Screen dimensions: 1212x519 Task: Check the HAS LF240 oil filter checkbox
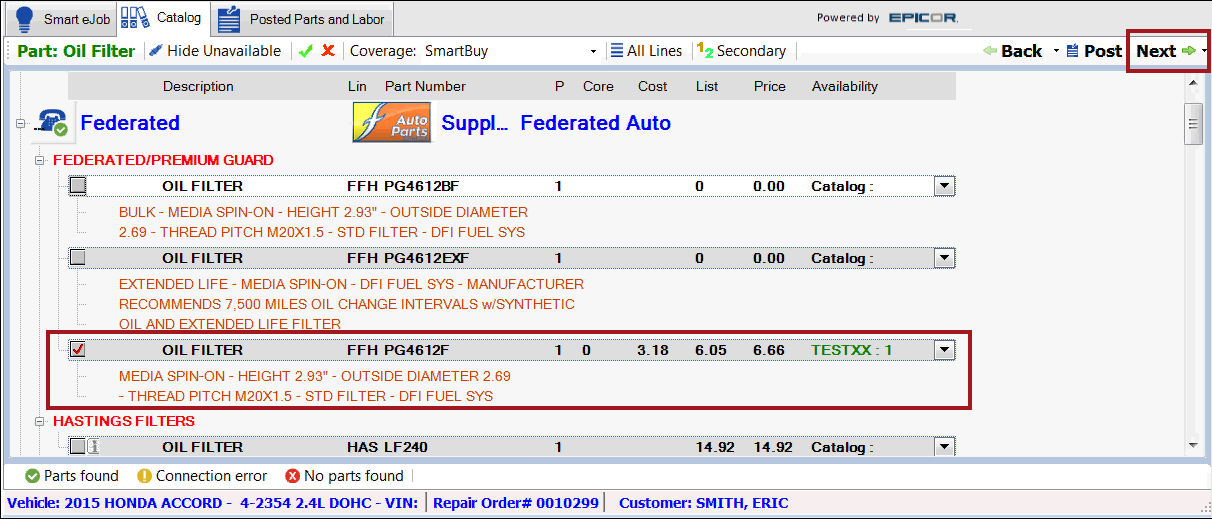[78, 447]
